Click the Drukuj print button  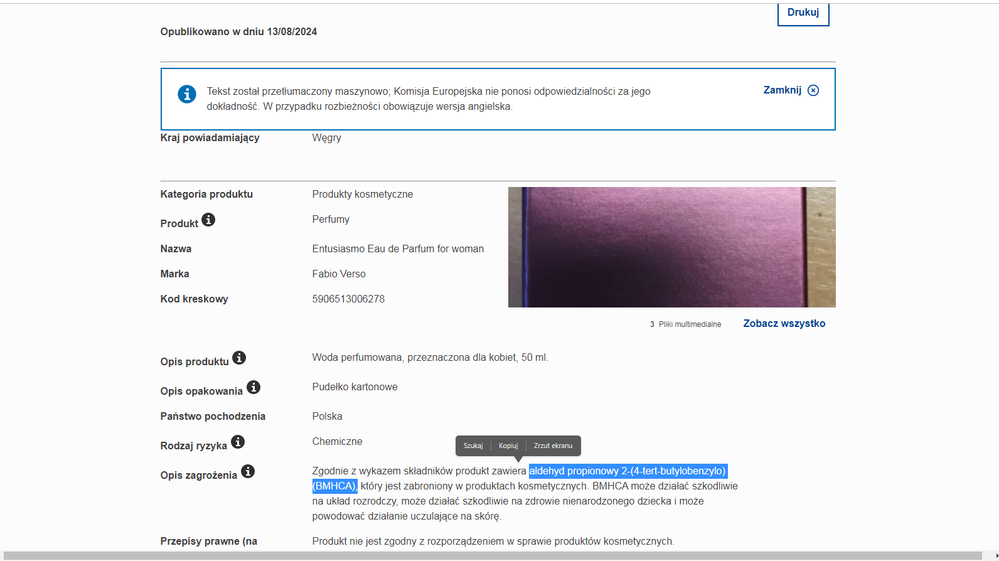(803, 13)
